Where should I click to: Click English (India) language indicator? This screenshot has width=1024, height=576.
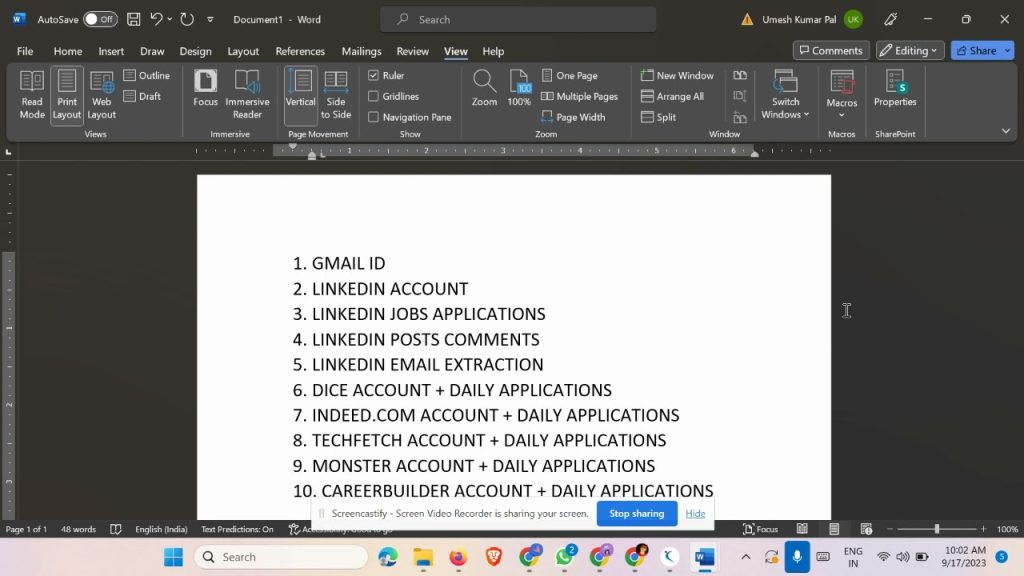[161, 529]
